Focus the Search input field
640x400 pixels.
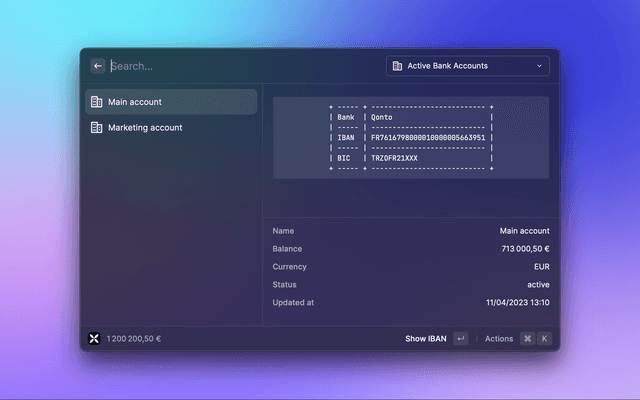240,66
